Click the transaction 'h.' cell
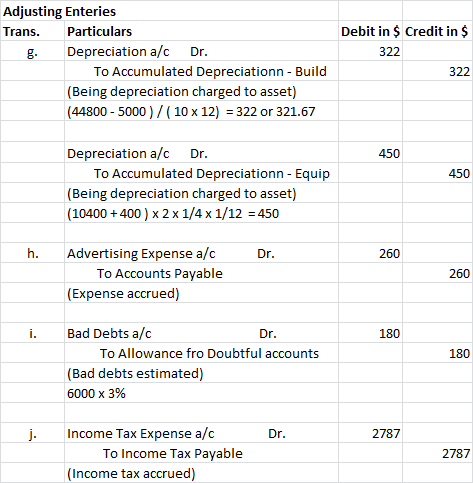 coord(32,253)
